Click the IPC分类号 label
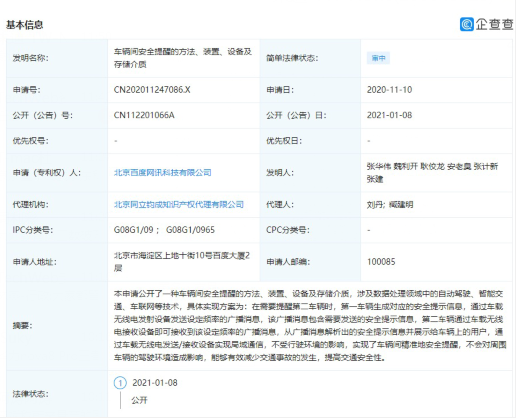This screenshot has height=418, width=516. coord(33,230)
